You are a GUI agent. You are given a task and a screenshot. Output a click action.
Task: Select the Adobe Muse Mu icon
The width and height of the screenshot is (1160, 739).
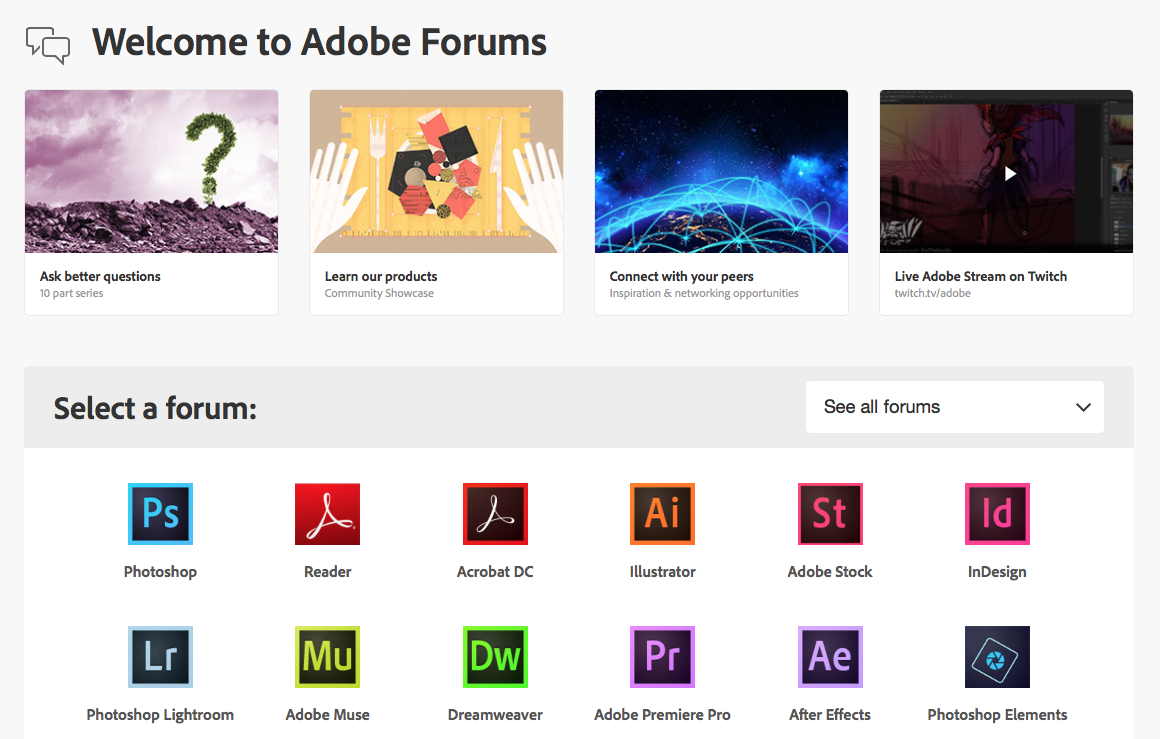[x=328, y=657]
